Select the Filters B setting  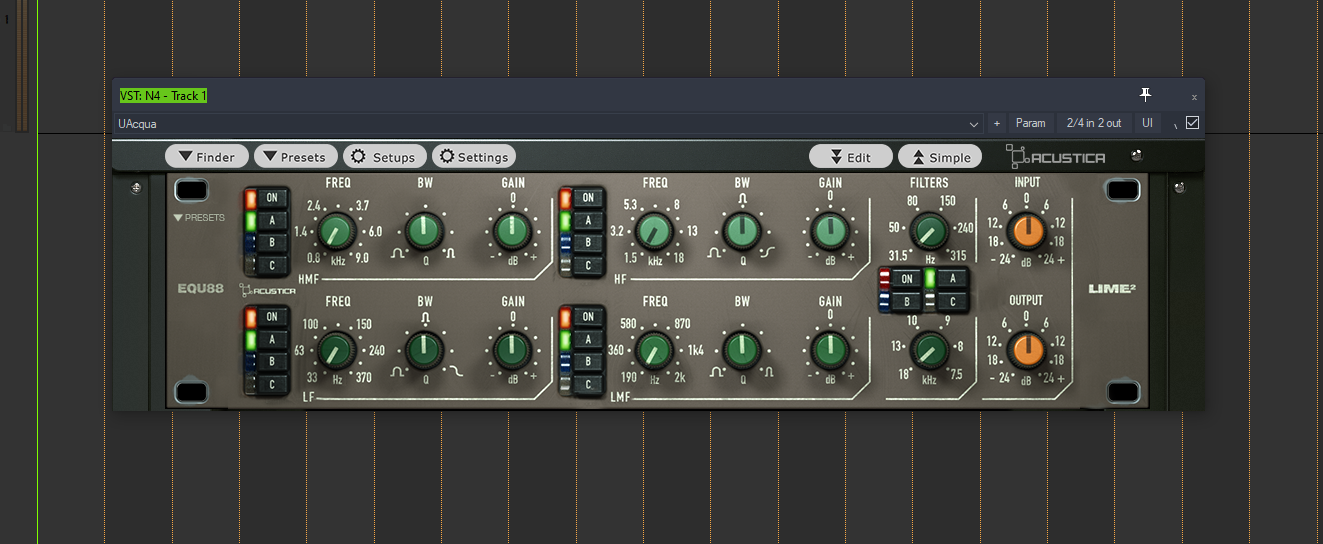[x=906, y=301]
